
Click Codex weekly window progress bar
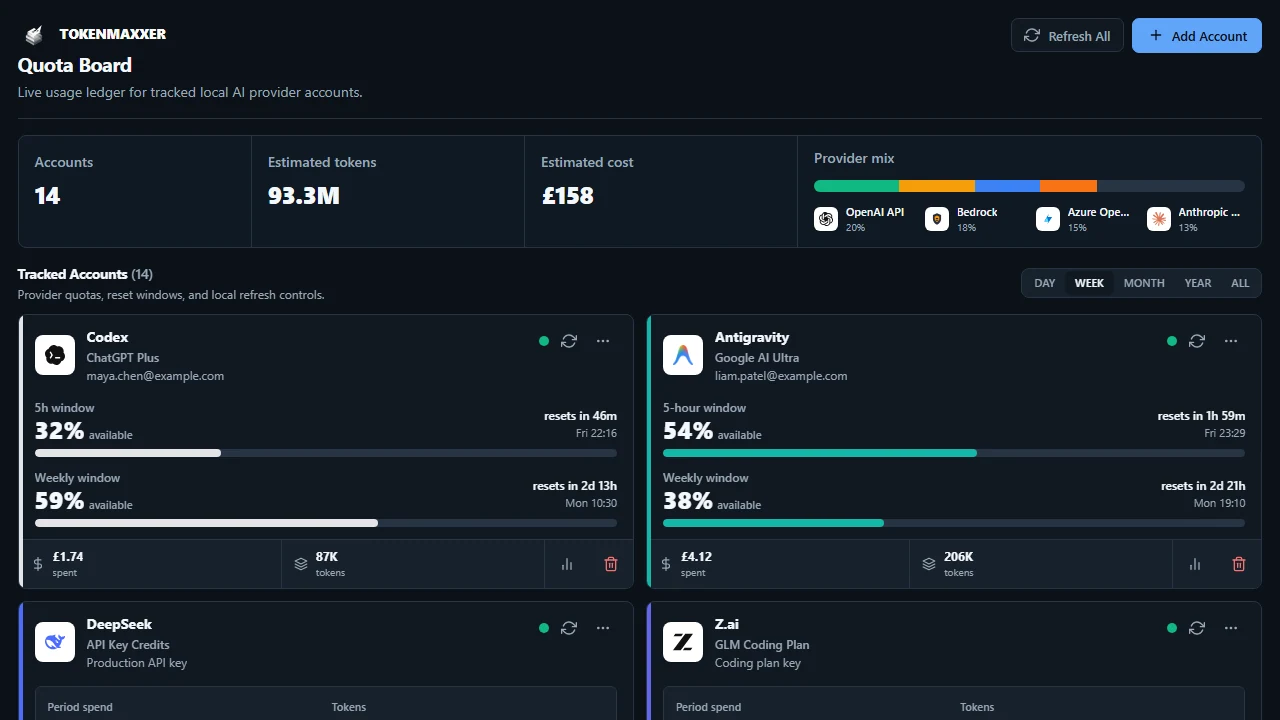(x=326, y=523)
